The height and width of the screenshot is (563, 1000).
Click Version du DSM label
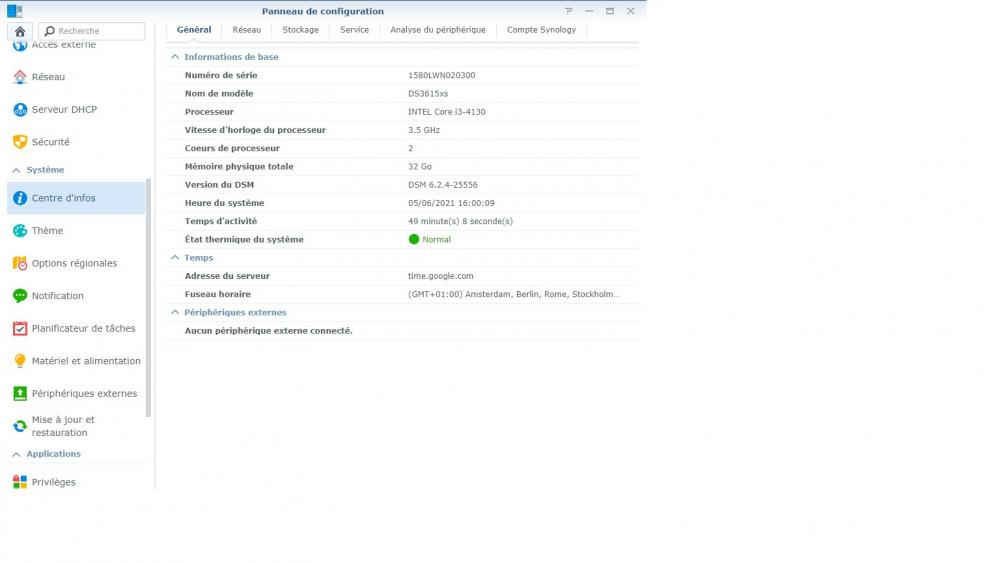coord(219,185)
